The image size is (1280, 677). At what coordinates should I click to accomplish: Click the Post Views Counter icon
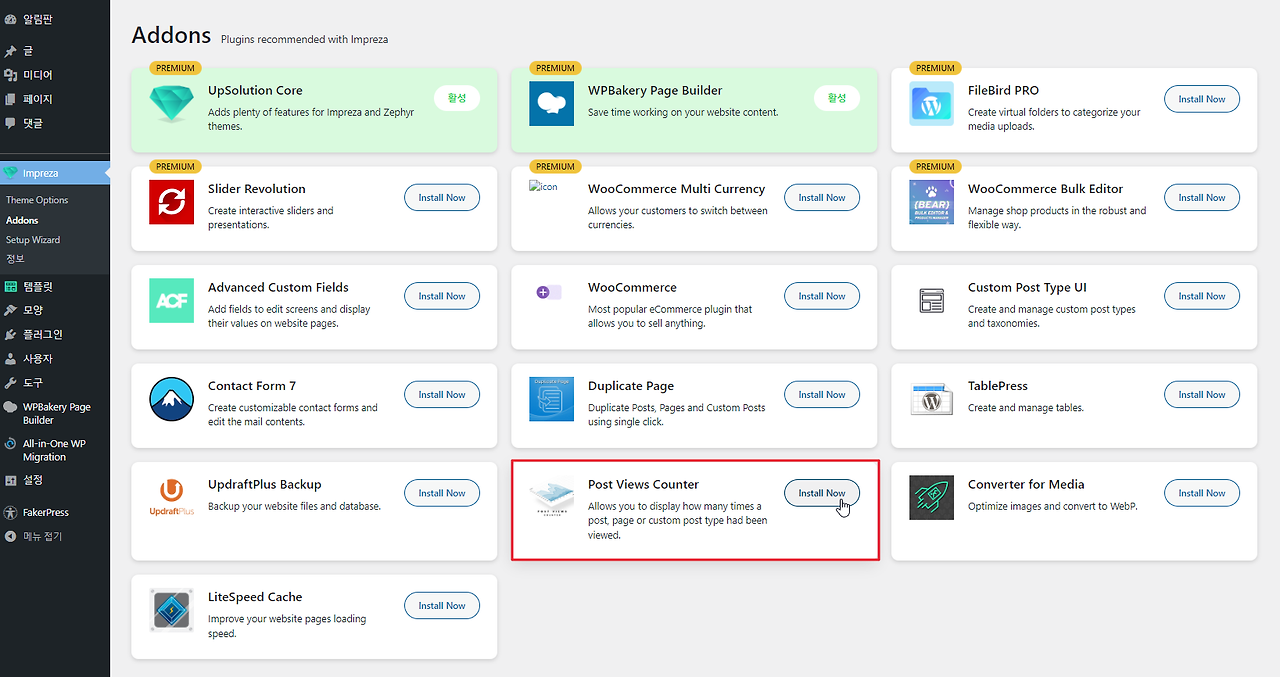551,497
